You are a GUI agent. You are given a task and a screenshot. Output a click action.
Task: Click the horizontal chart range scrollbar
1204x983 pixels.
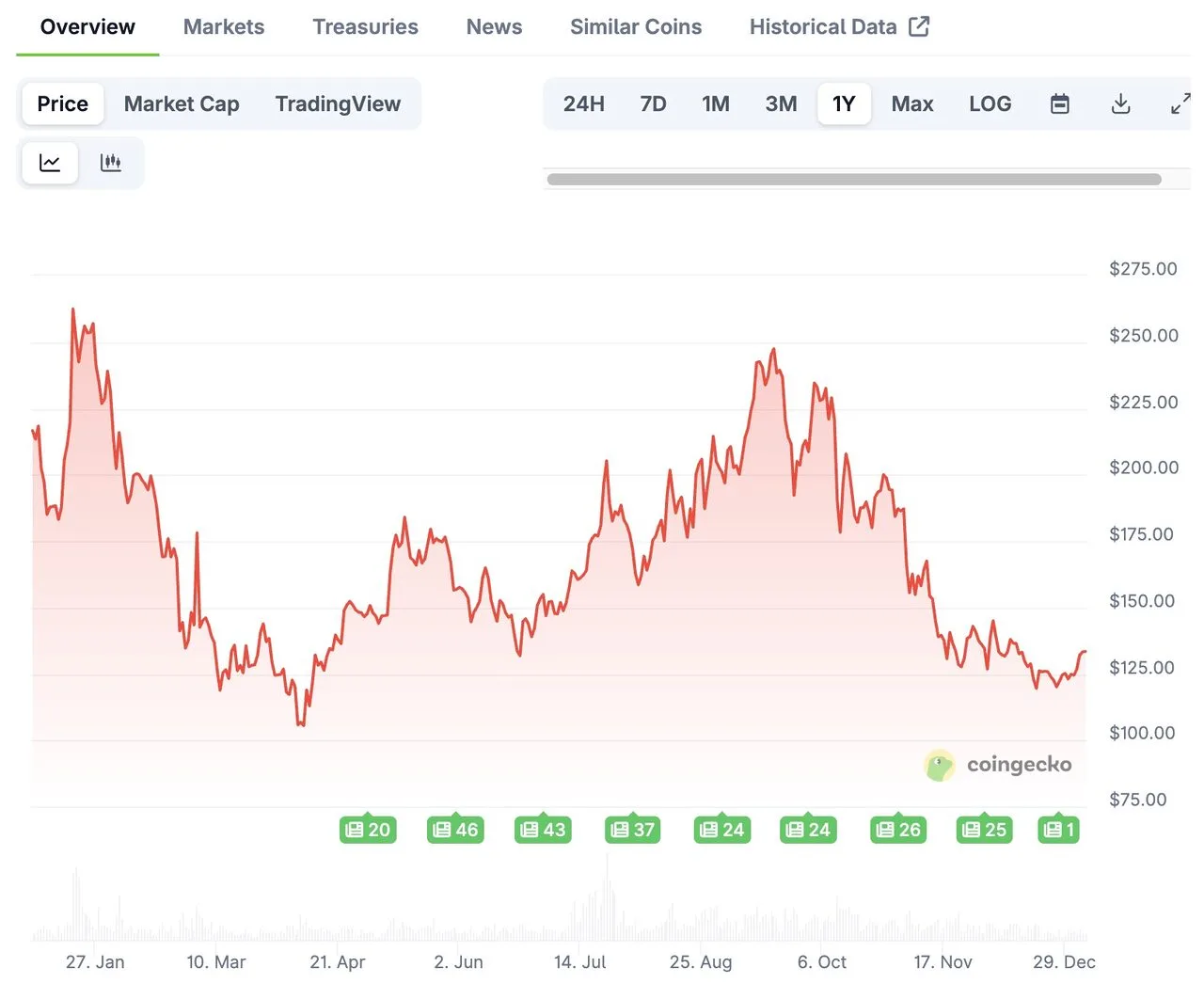coord(853,179)
